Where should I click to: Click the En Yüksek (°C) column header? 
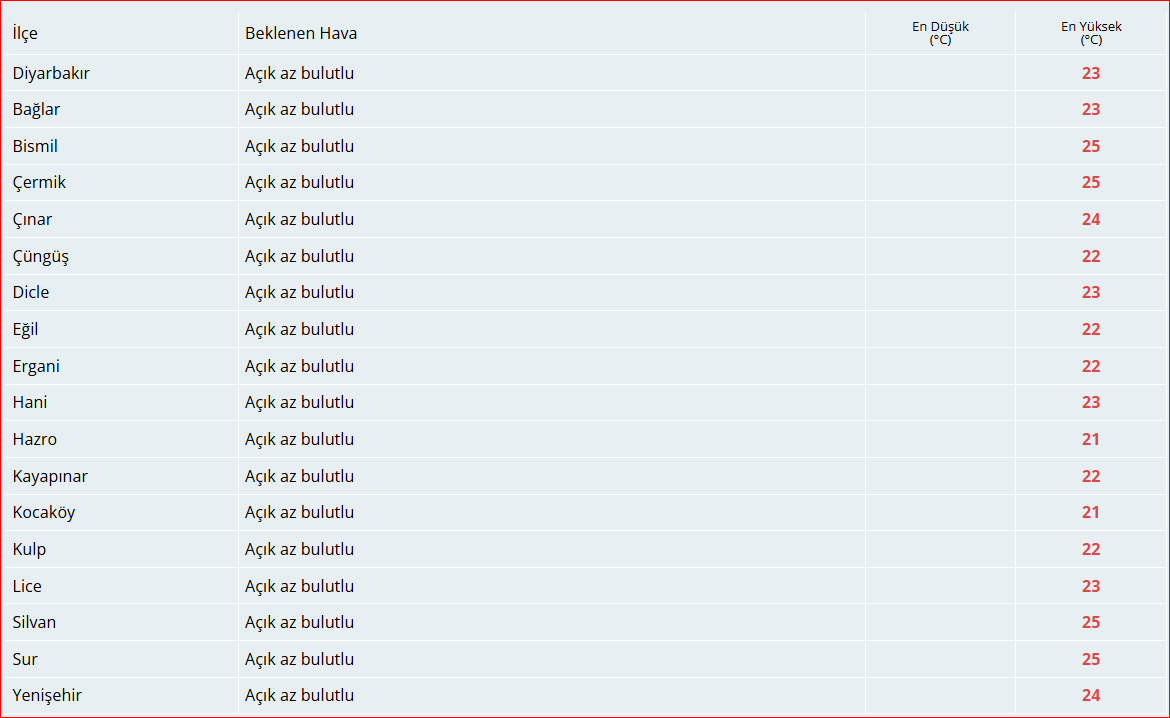coord(1090,33)
